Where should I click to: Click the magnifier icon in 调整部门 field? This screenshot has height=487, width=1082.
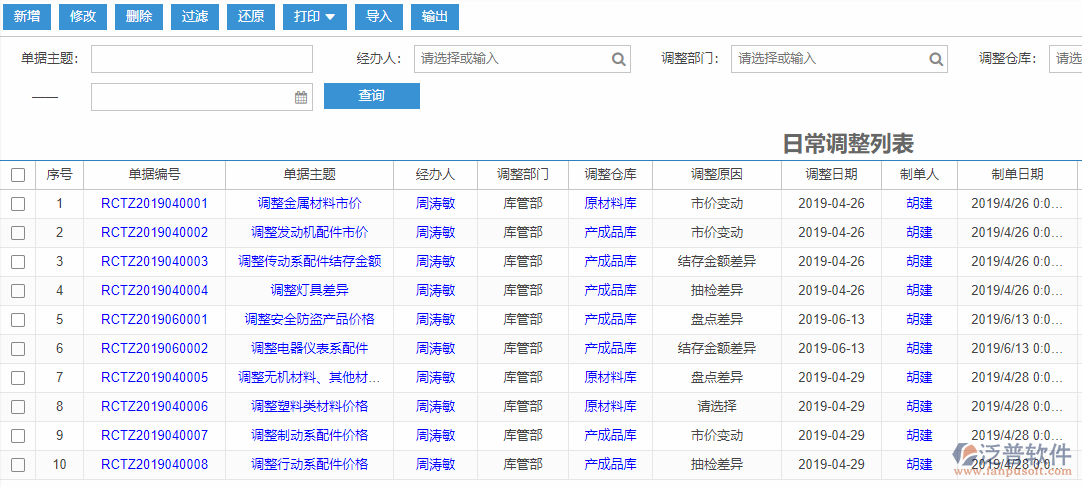click(936, 59)
